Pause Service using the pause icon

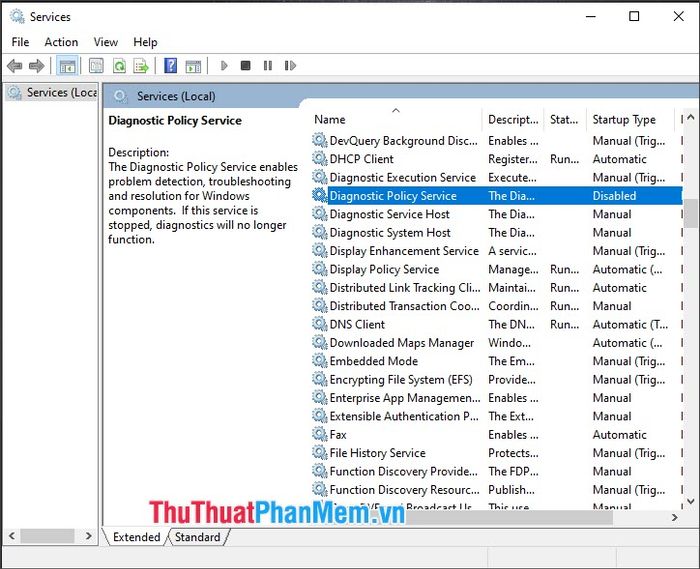268,66
